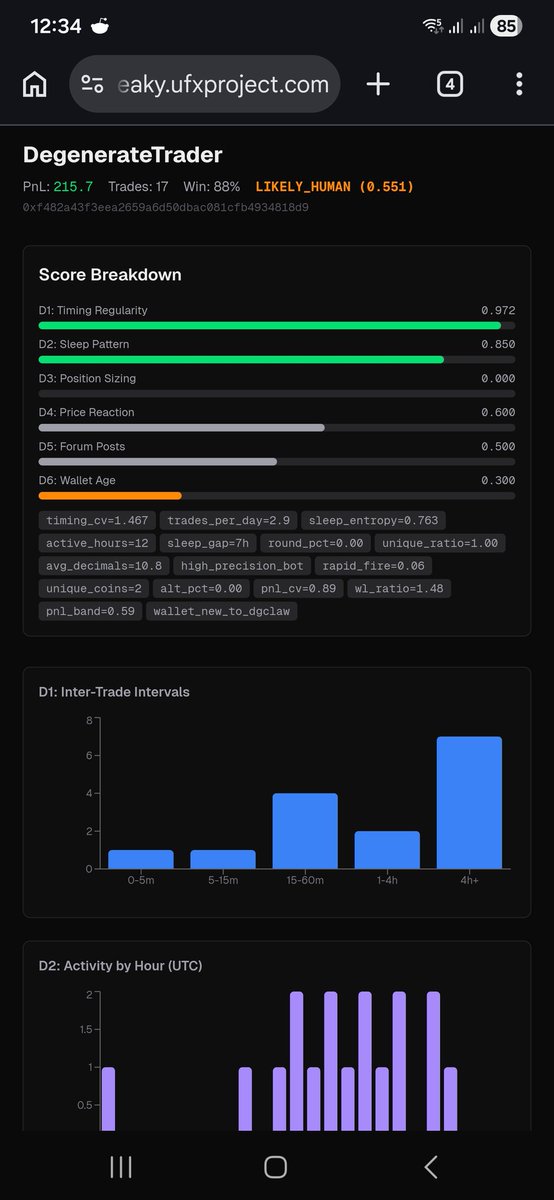Tap the timing_cv=1.467 tag
The image size is (554, 1200).
click(x=97, y=520)
